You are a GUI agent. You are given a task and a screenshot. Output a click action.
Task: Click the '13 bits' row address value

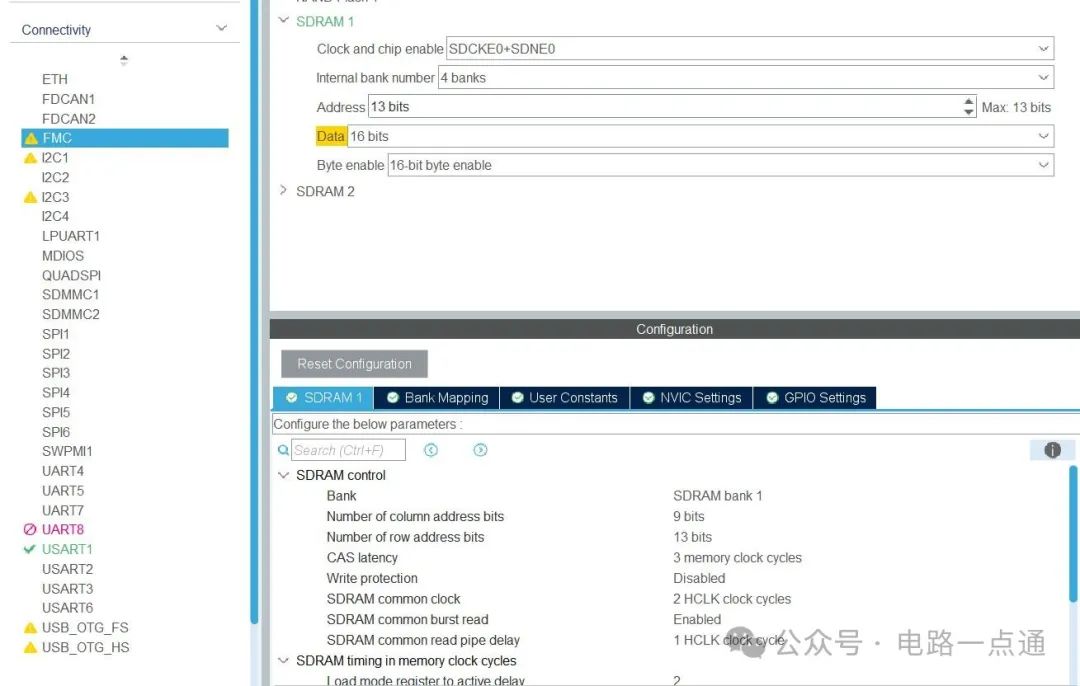pos(692,537)
